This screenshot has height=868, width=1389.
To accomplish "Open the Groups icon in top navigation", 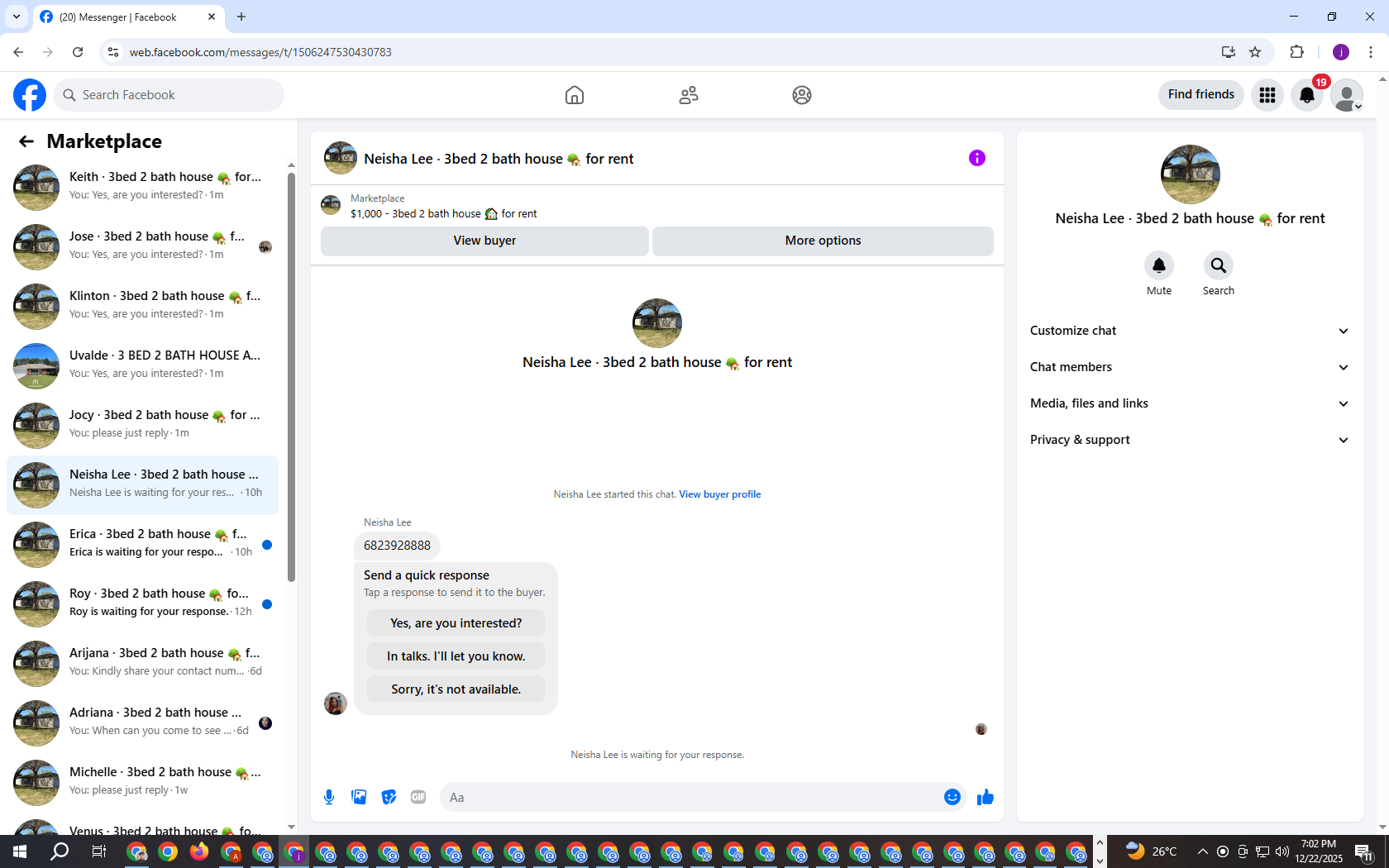I will coord(802,95).
